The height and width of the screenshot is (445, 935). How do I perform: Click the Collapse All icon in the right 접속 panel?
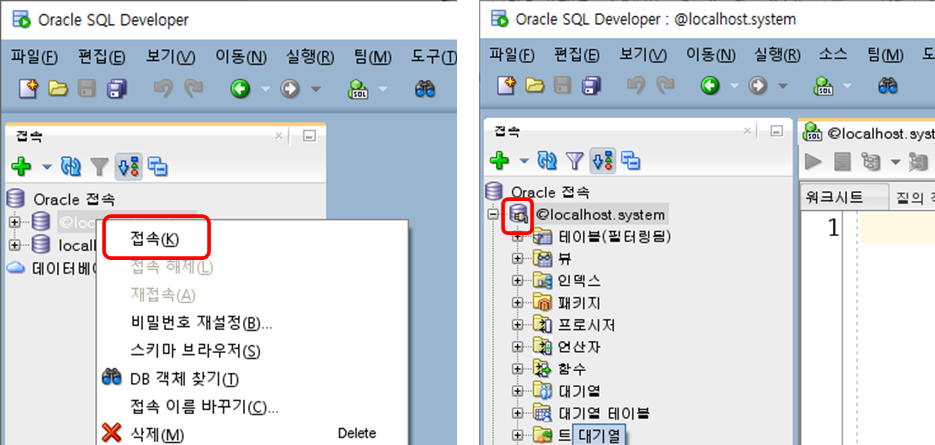click(631, 160)
